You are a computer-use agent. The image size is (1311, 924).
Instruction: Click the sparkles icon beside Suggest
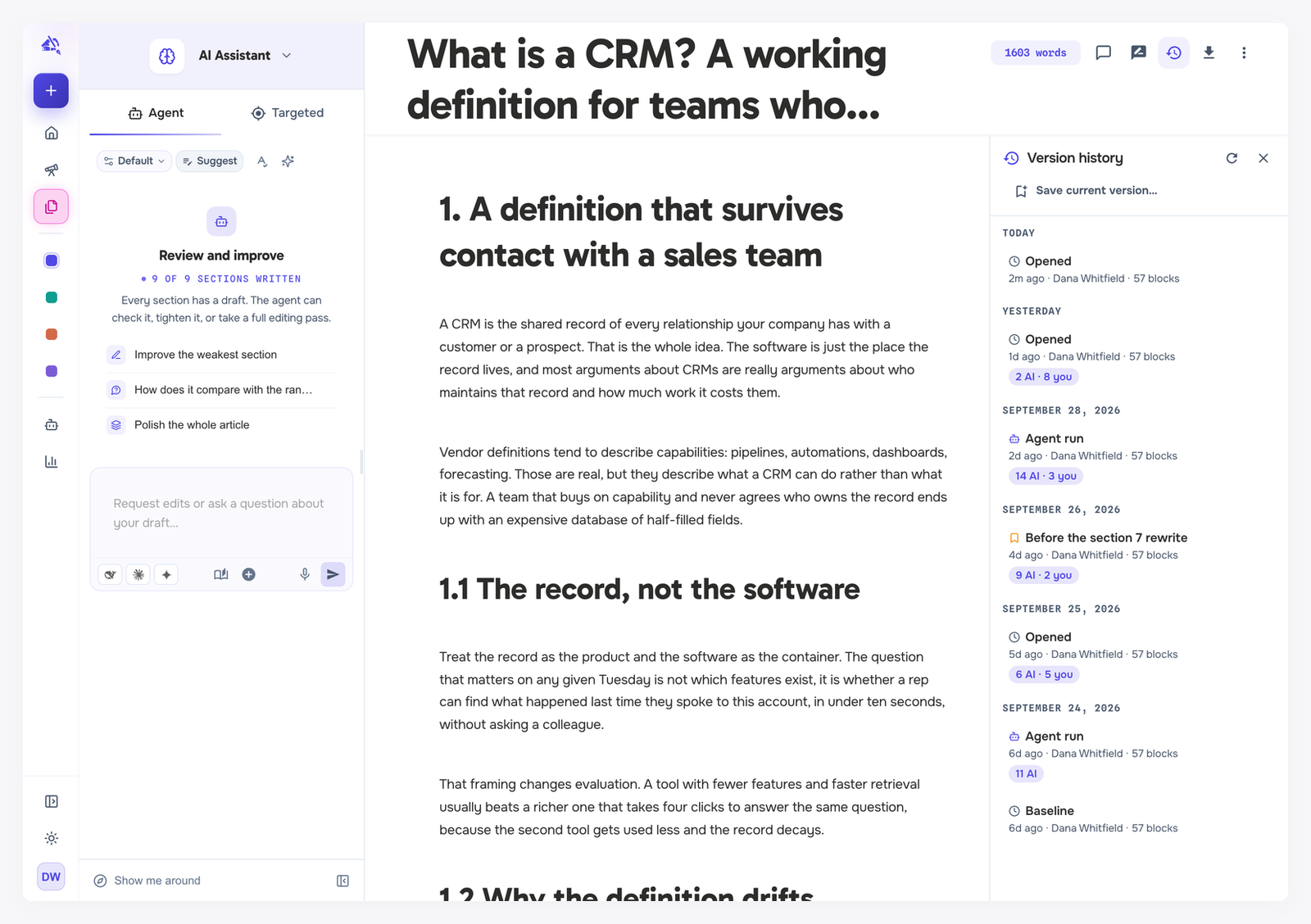pyautogui.click(x=288, y=161)
